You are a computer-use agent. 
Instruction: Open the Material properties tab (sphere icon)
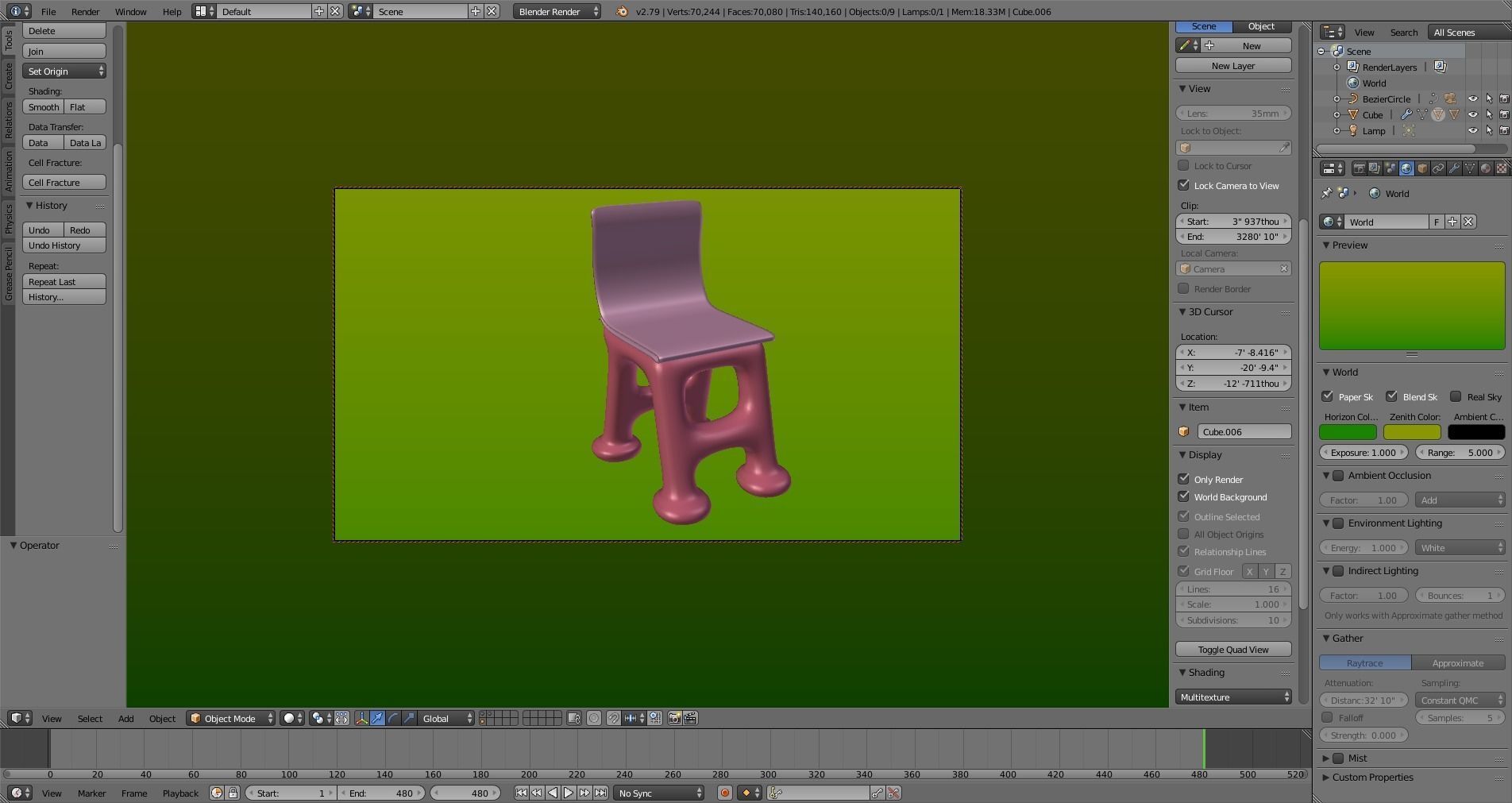(x=1486, y=168)
